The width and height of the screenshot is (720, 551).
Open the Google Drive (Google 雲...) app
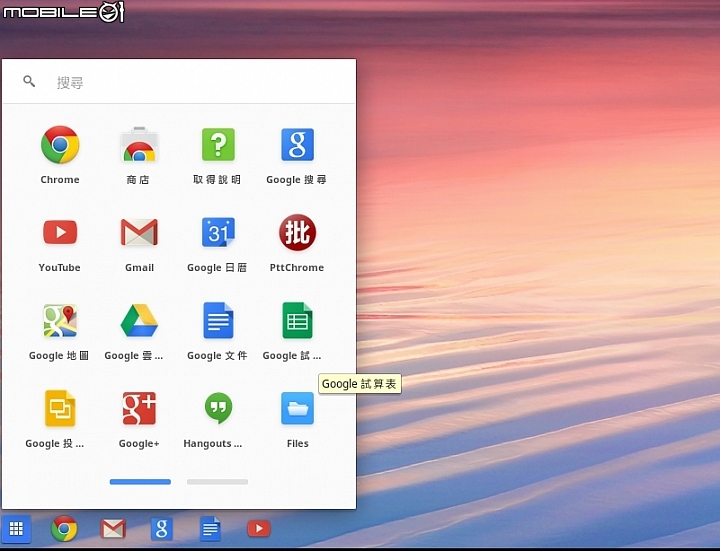coord(139,320)
